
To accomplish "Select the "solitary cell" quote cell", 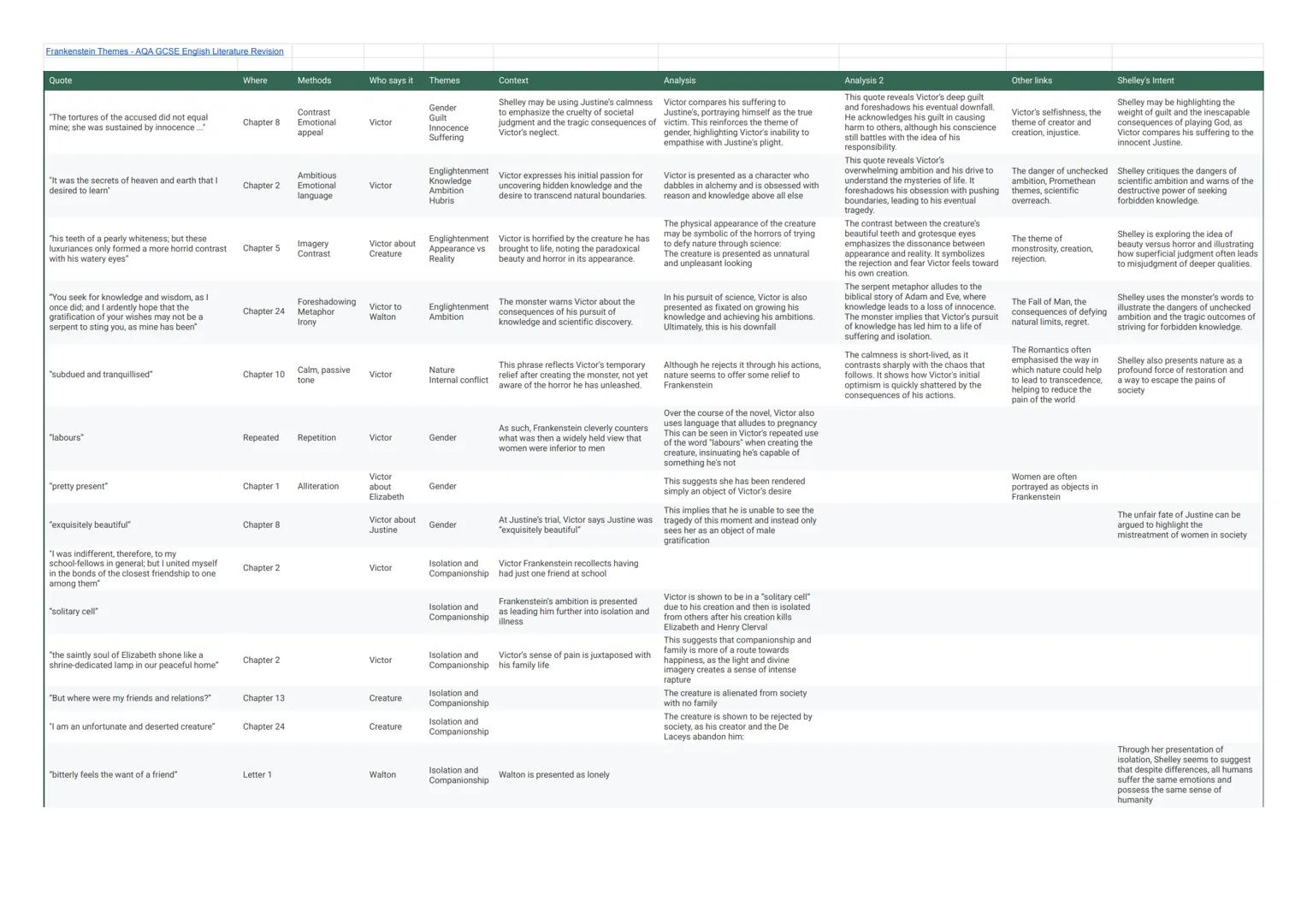I will tap(74, 612).
